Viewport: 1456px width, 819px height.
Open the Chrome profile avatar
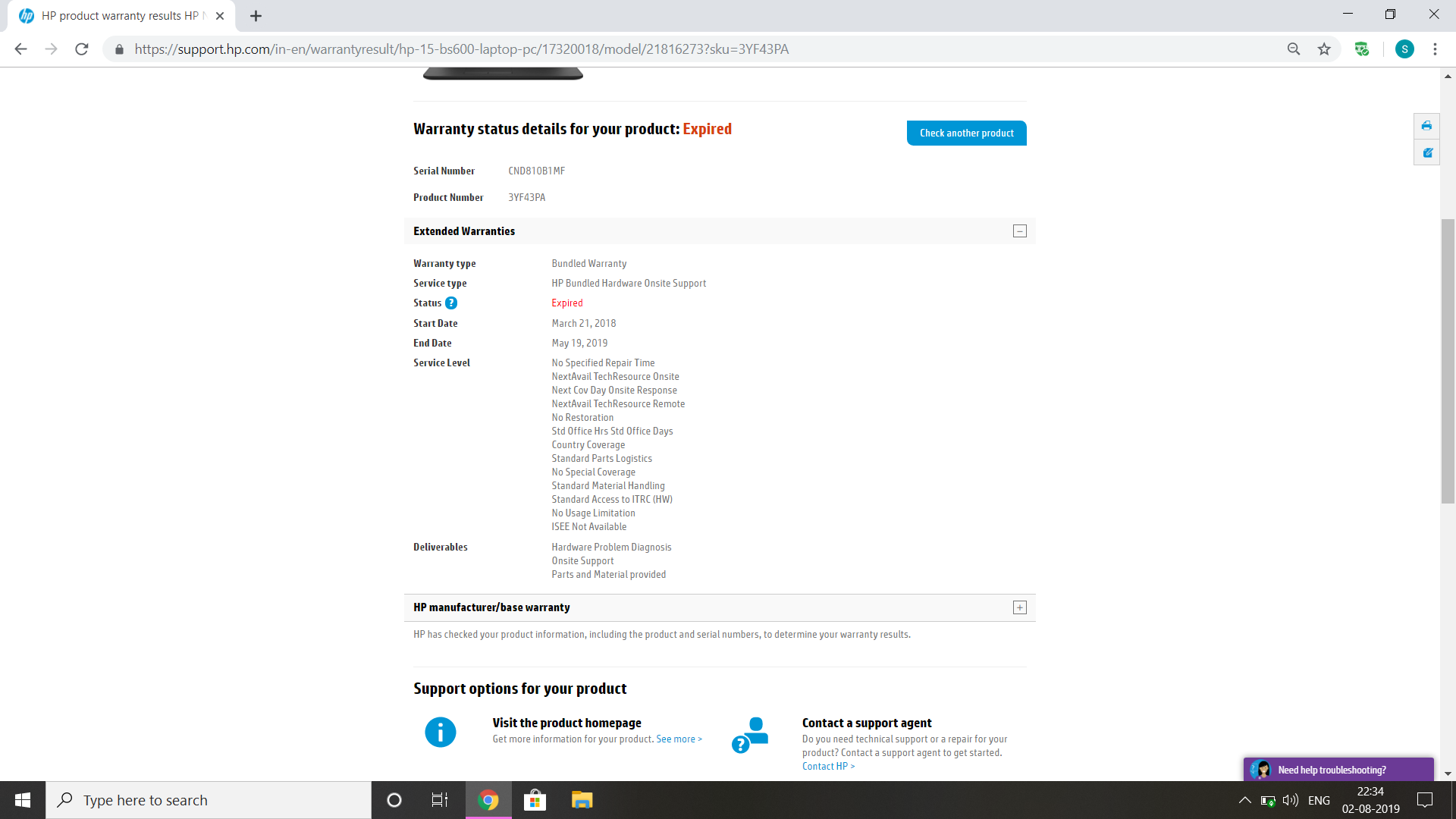(x=1405, y=49)
